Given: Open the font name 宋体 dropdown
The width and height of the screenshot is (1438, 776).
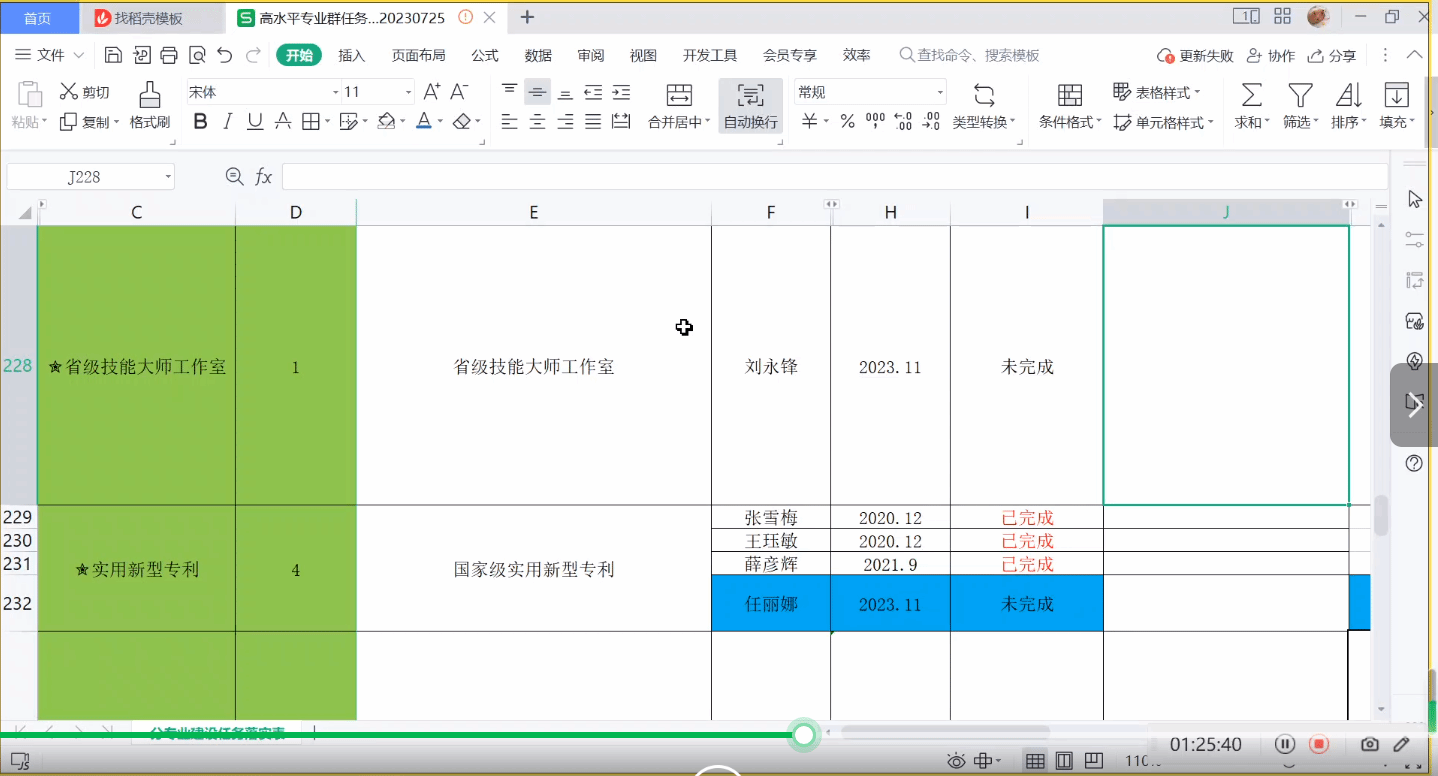Looking at the screenshot, I should click(335, 92).
